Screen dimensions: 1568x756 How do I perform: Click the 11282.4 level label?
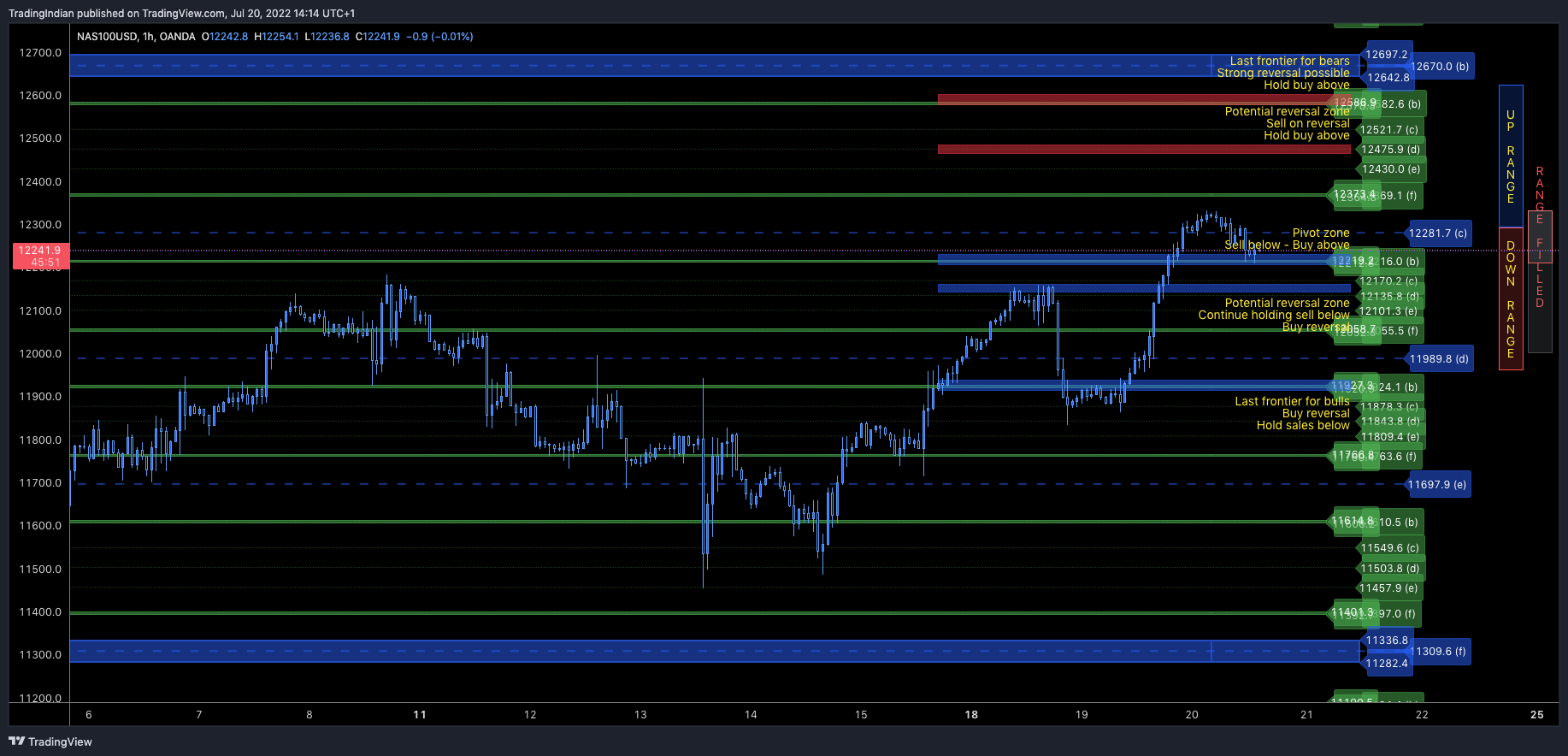click(x=1387, y=664)
